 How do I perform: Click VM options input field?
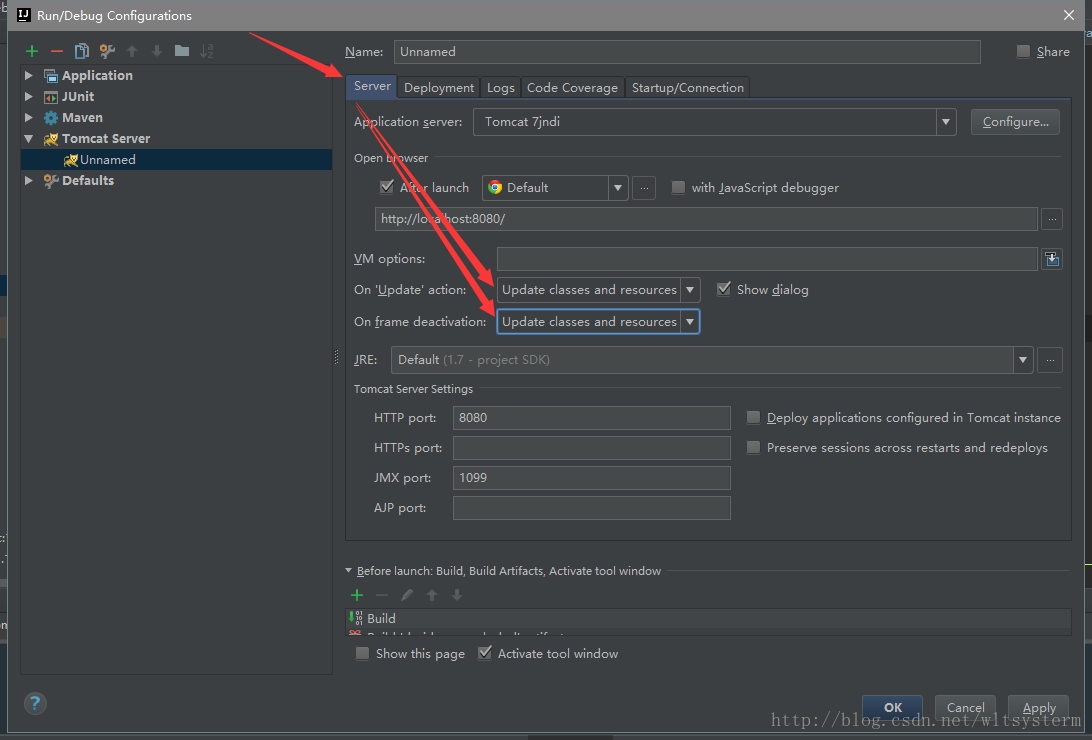(767, 259)
